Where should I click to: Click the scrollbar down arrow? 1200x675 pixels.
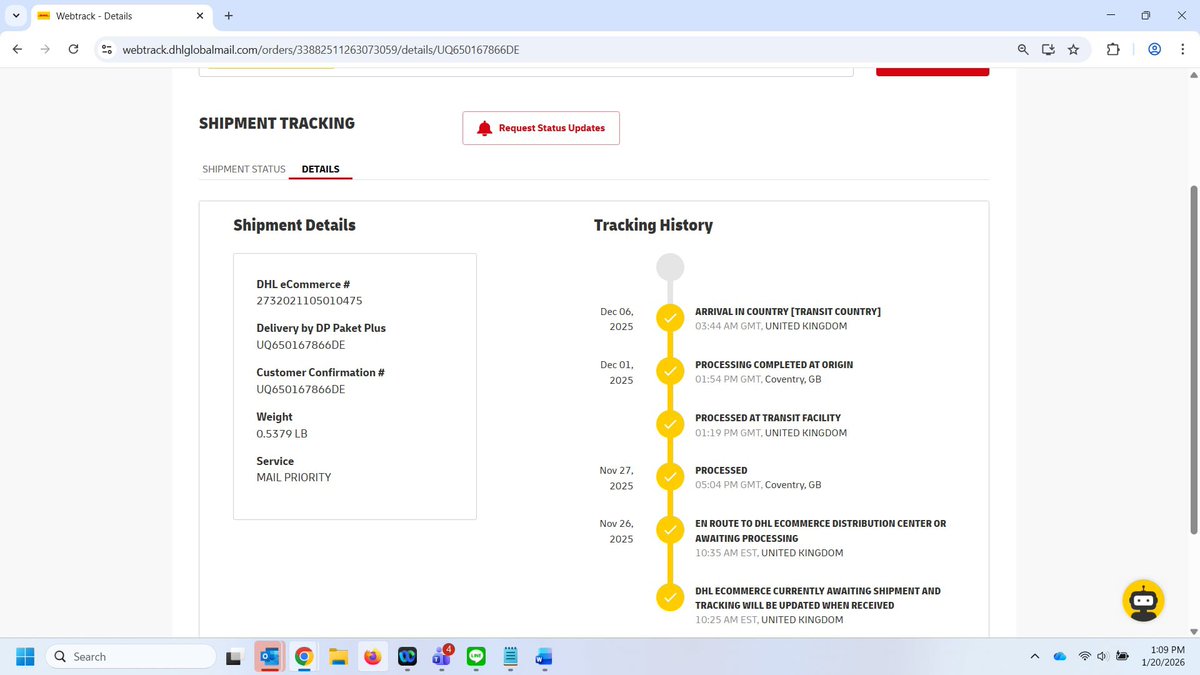point(1192,631)
